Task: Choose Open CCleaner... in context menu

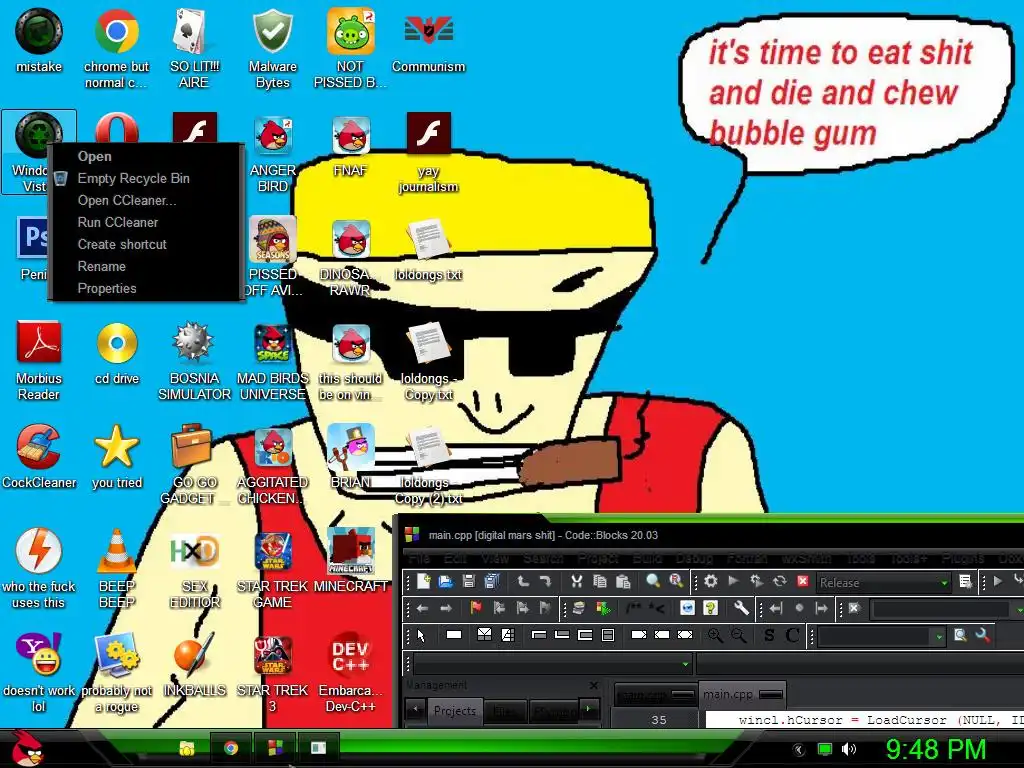Action: pyautogui.click(x=127, y=200)
